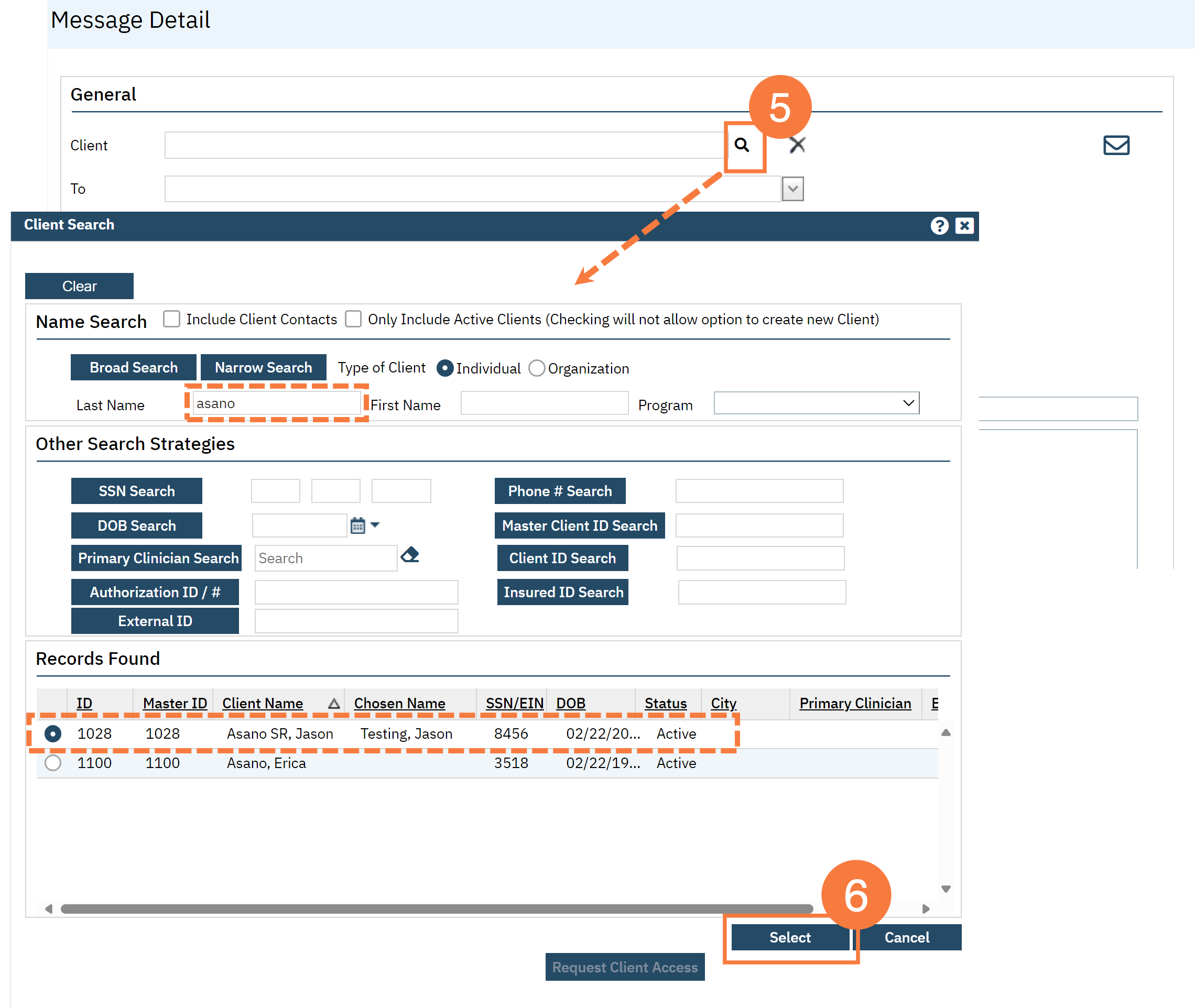
Task: Click the client search magnifier icon
Action: [x=742, y=145]
